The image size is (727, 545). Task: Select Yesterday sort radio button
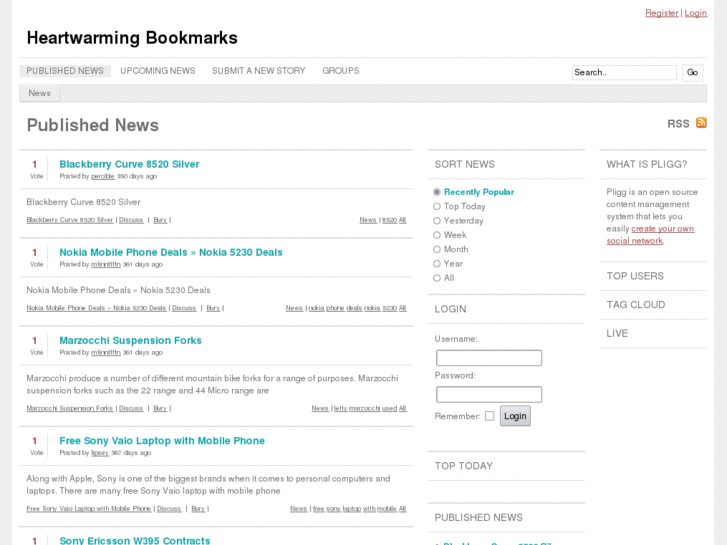(x=437, y=221)
